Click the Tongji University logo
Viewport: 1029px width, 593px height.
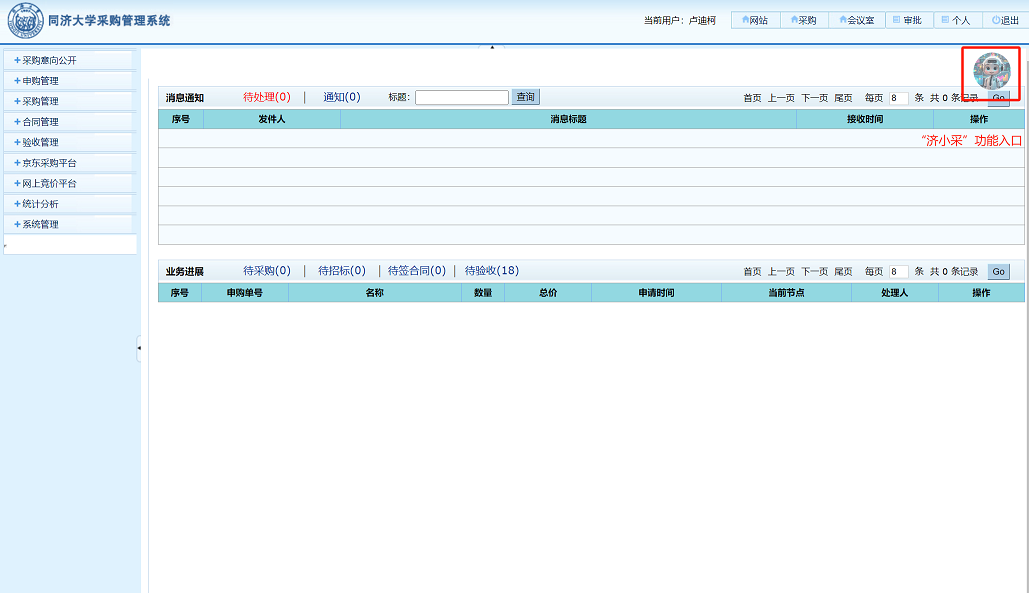25,21
